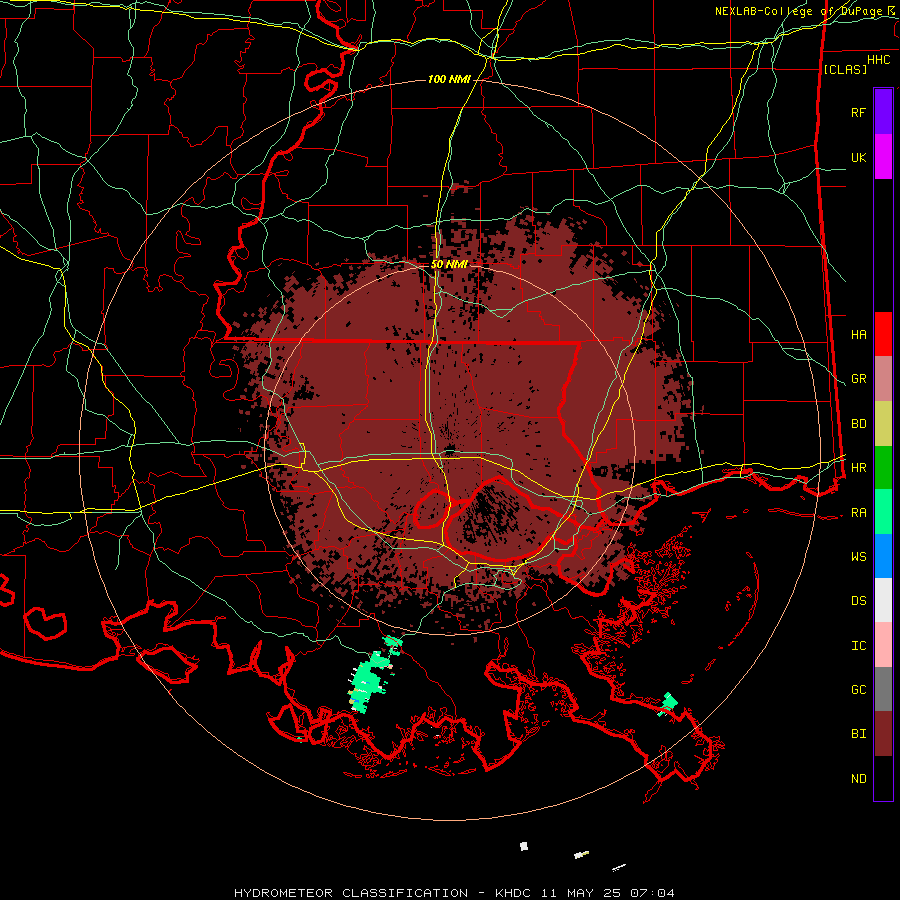Screen dimensions: 900x900
Task: Click the GR legend label
Action: (858, 379)
